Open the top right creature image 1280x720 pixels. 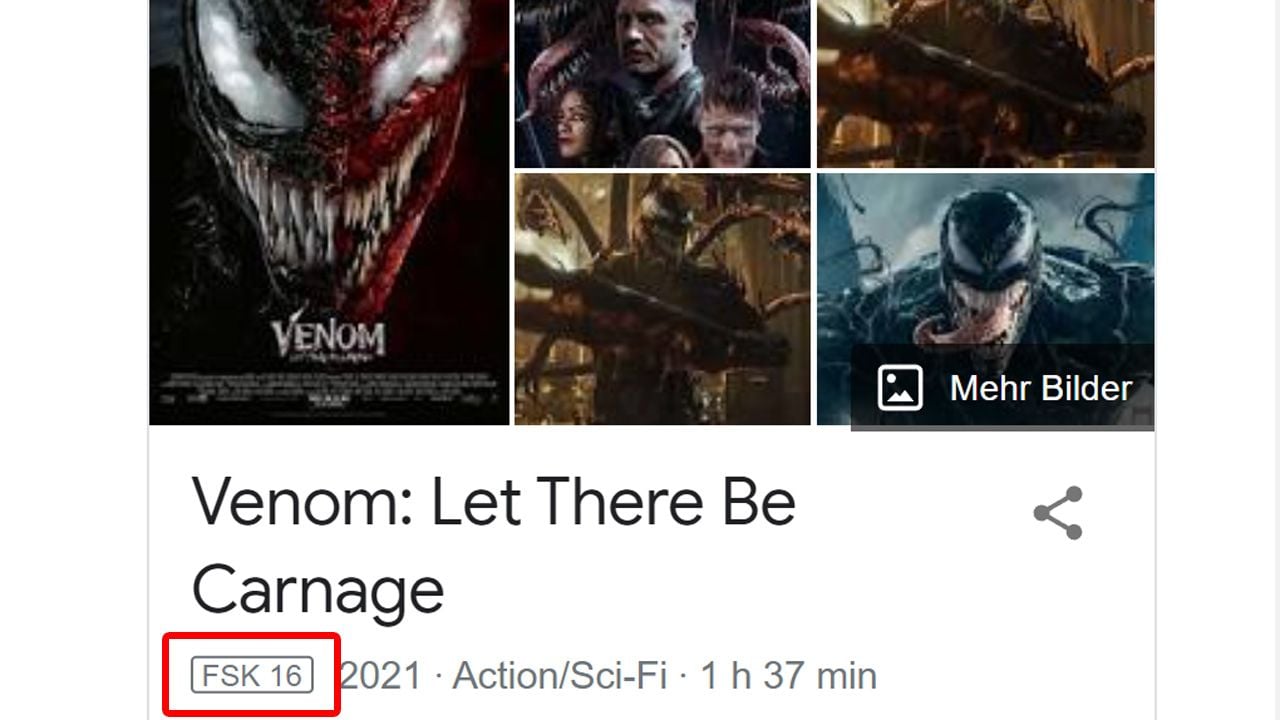click(985, 84)
